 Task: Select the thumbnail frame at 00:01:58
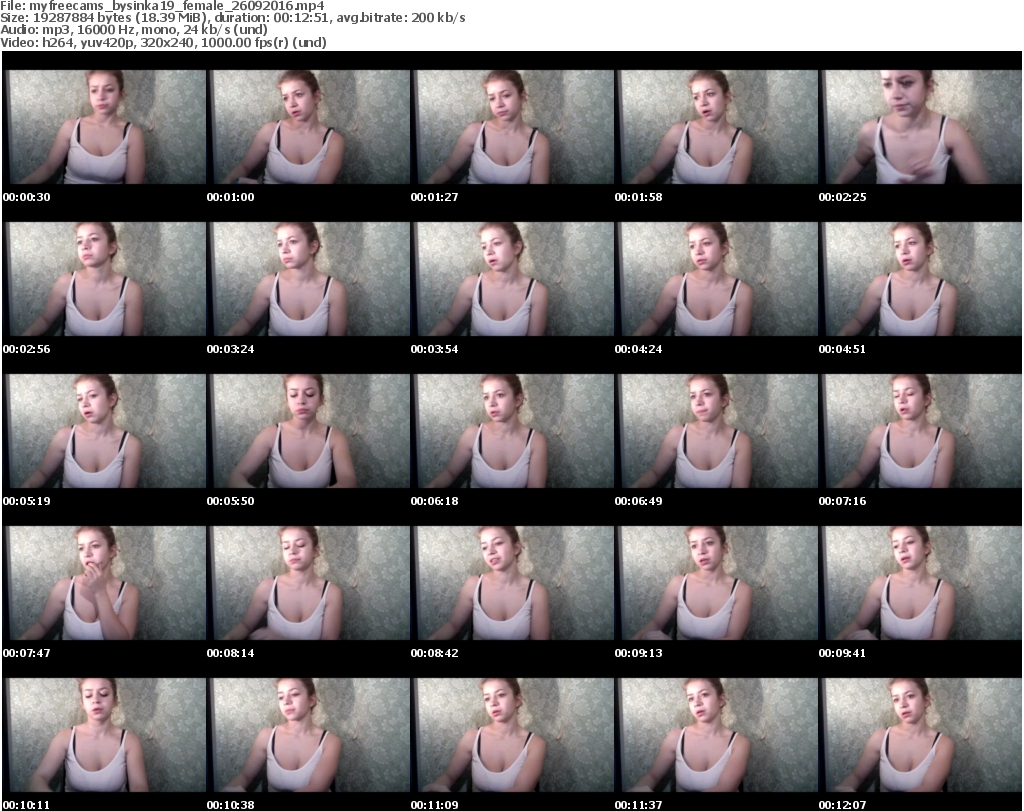[x=716, y=127]
